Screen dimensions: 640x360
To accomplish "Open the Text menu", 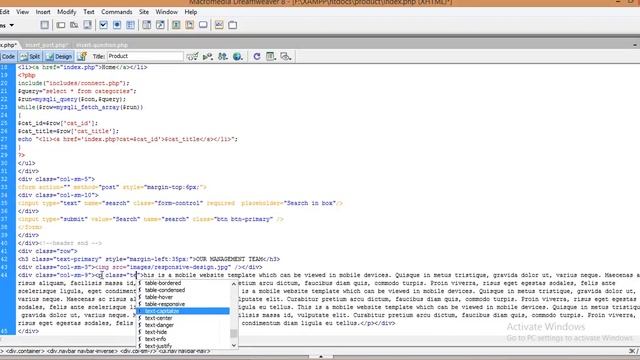I will 89,12.
